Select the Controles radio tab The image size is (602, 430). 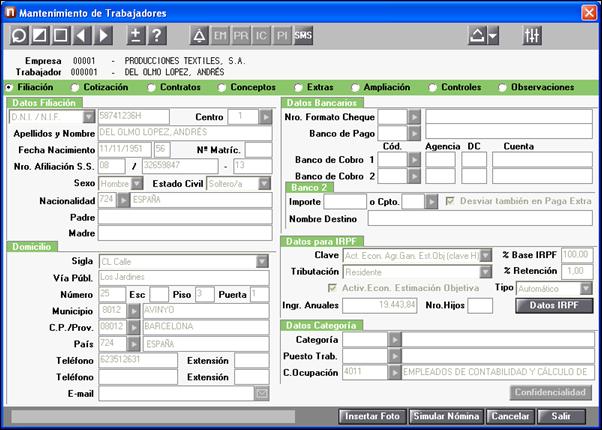(x=433, y=88)
